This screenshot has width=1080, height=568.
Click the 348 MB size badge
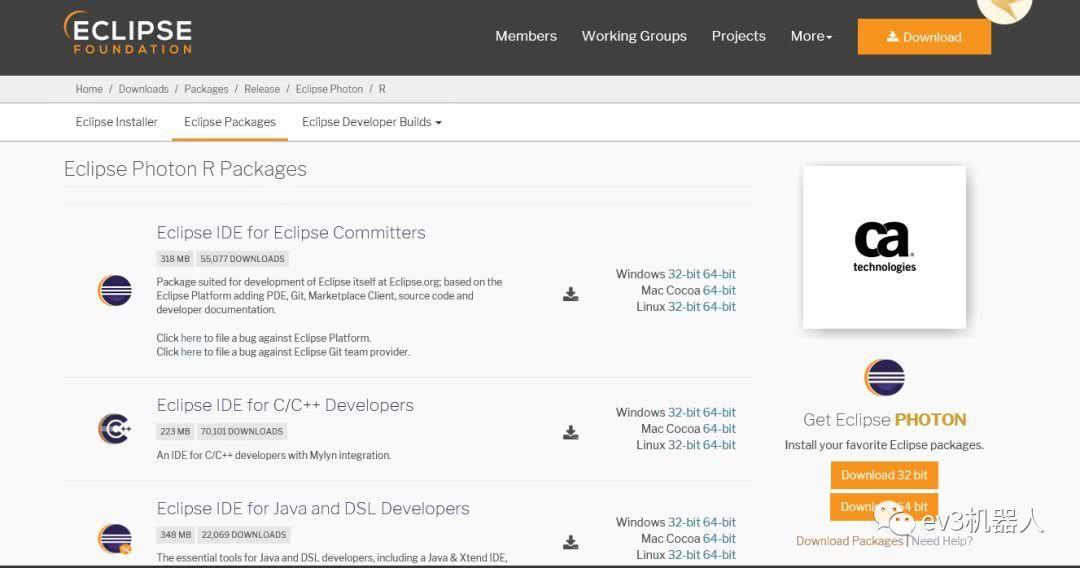coord(176,535)
